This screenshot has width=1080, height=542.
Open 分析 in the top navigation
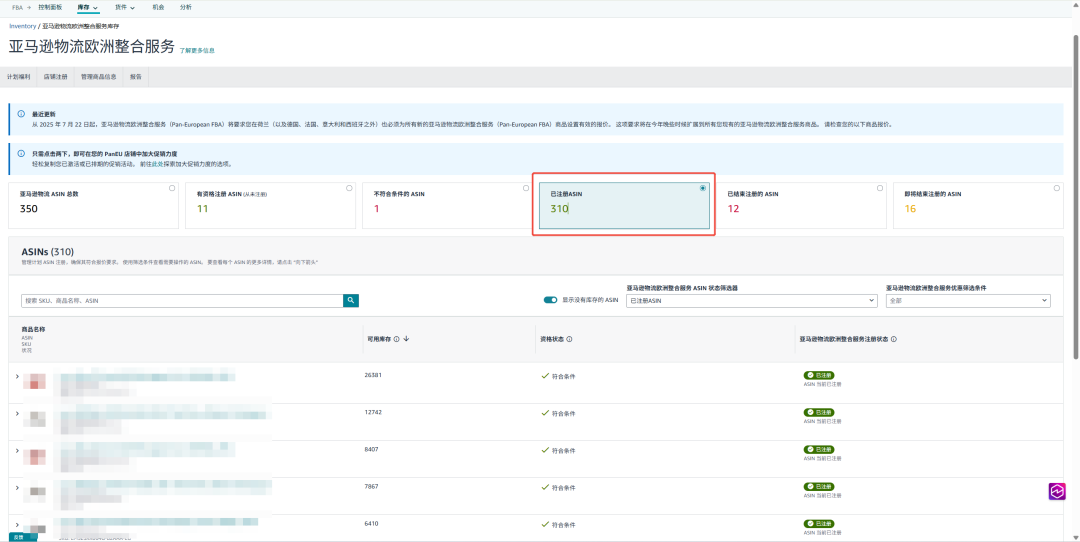tap(185, 7)
